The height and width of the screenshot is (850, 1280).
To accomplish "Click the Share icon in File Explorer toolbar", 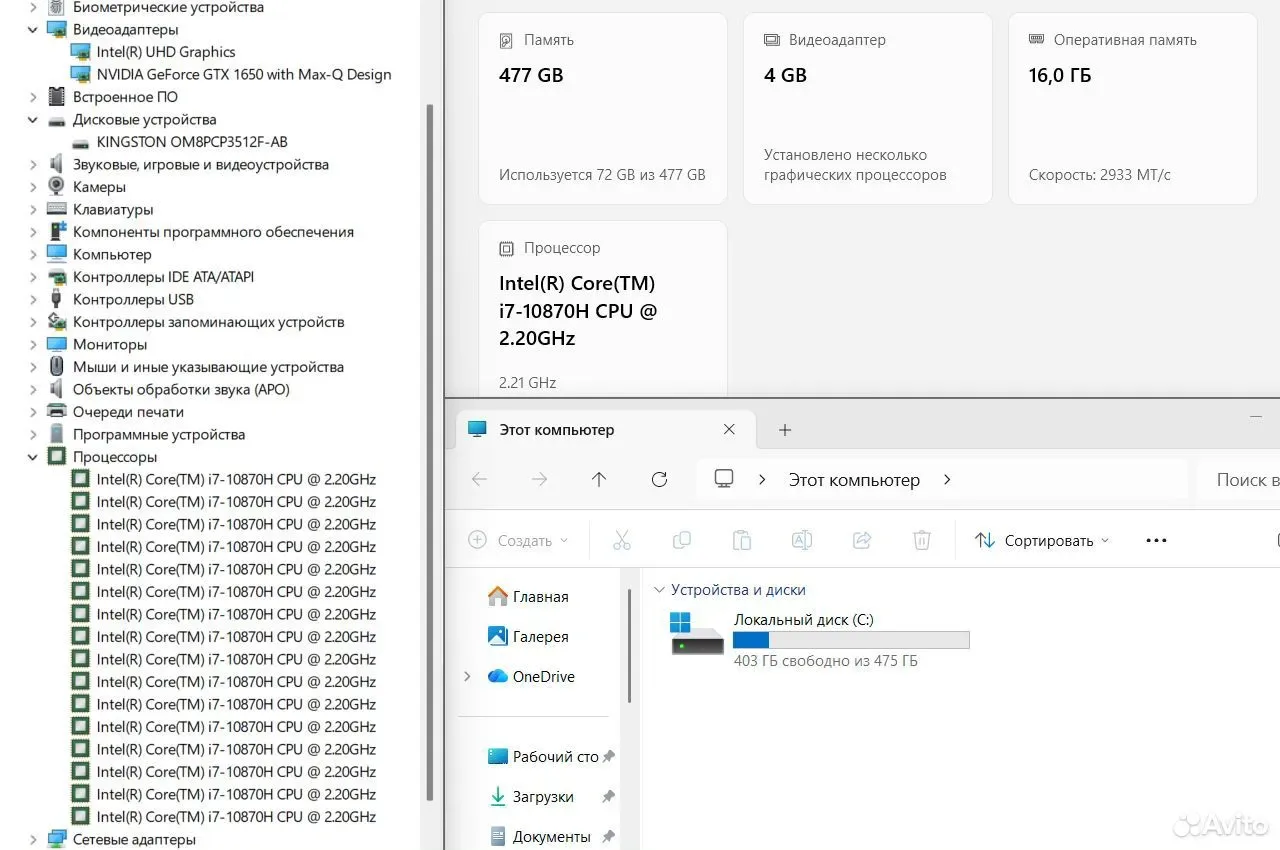I will tap(862, 540).
